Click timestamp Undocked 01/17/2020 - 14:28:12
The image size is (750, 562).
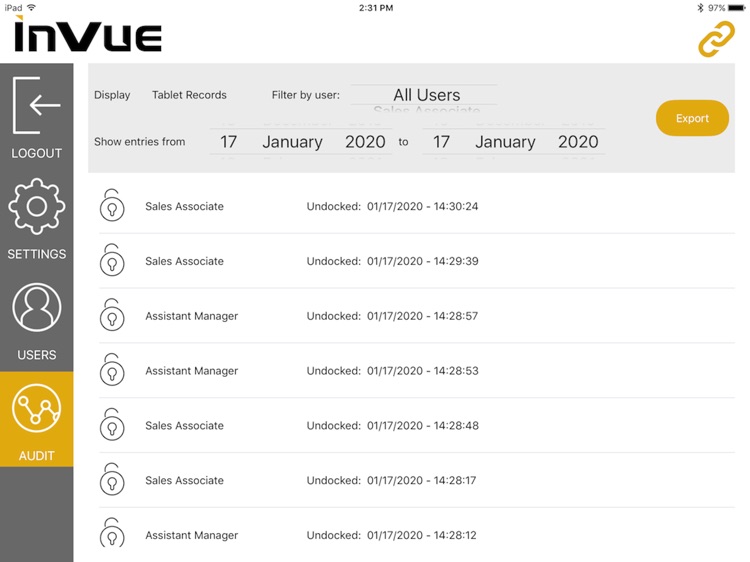391,535
